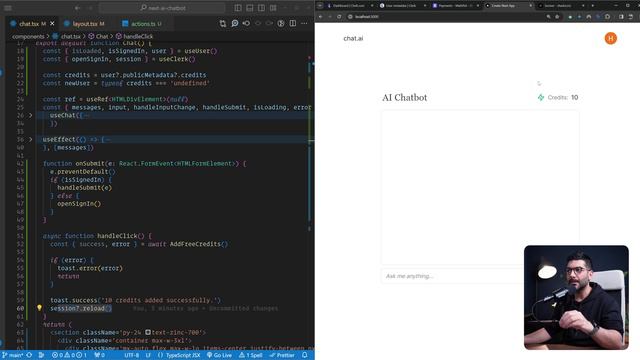Expand the folded useChat block at line 26

pos(30,116)
